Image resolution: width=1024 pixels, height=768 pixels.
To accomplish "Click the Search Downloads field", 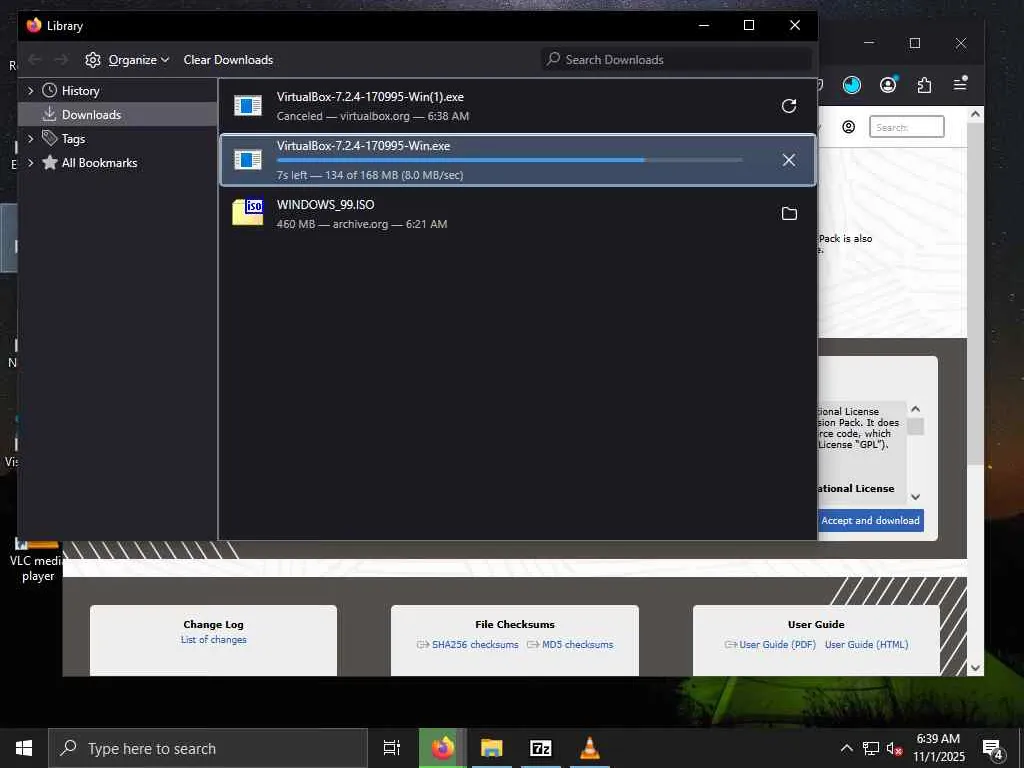I will [x=676, y=59].
